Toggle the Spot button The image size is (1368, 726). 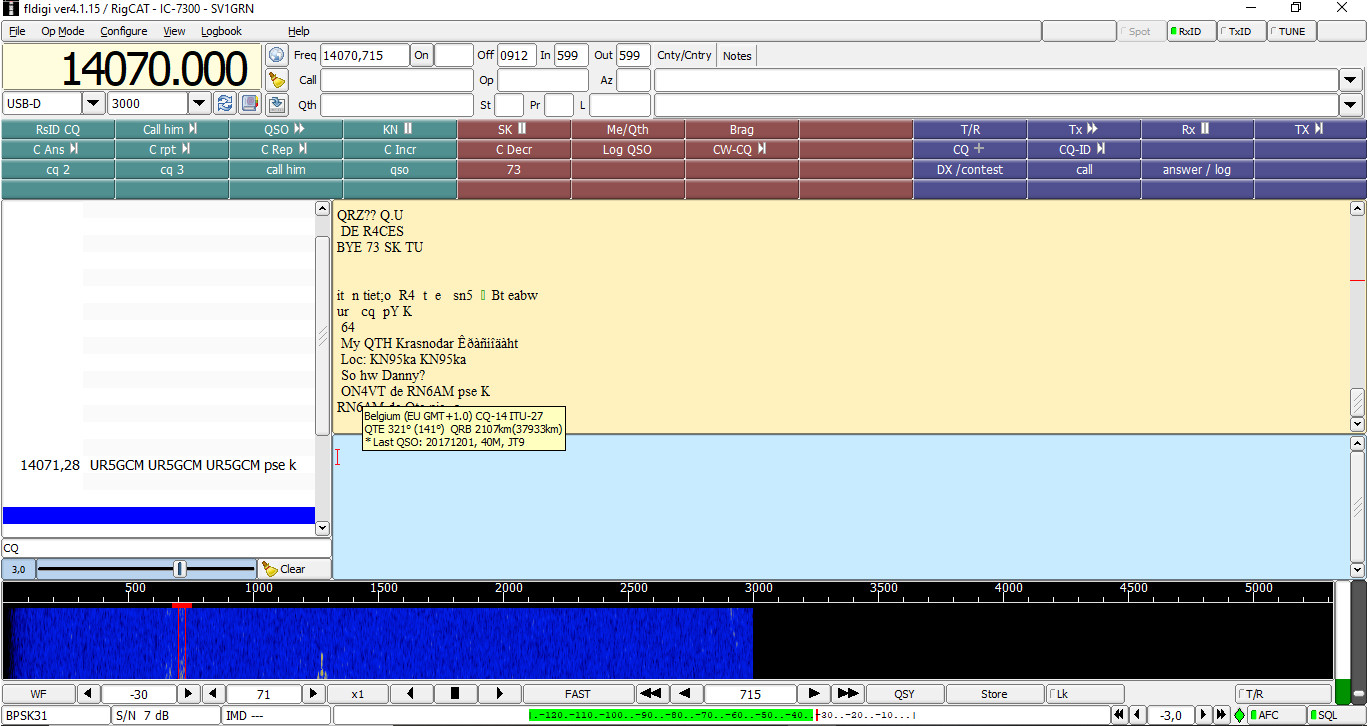(x=1141, y=31)
